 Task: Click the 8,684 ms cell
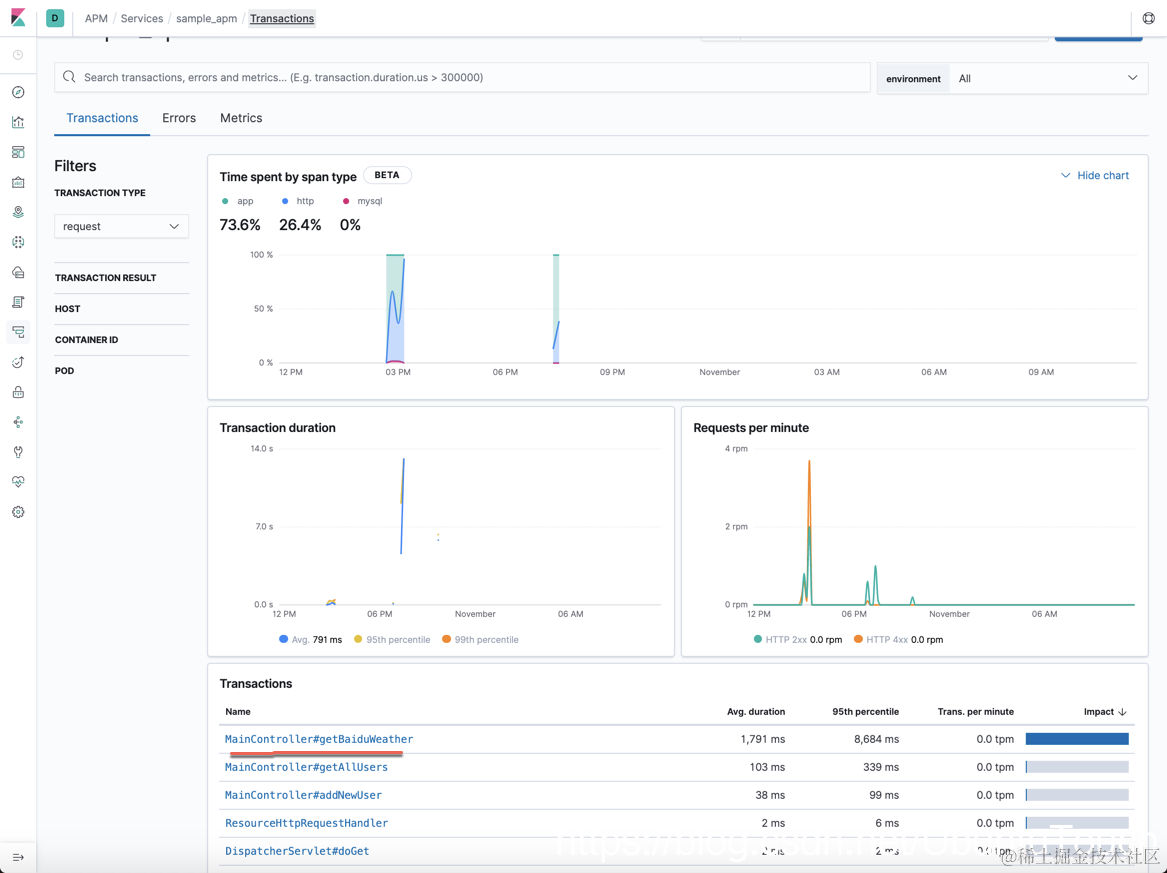tap(876, 739)
